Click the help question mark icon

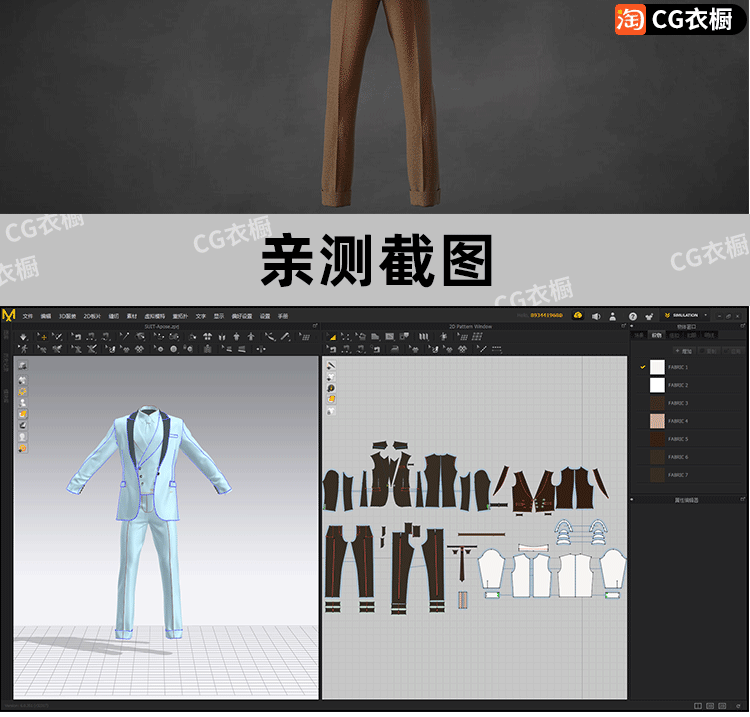[632, 315]
